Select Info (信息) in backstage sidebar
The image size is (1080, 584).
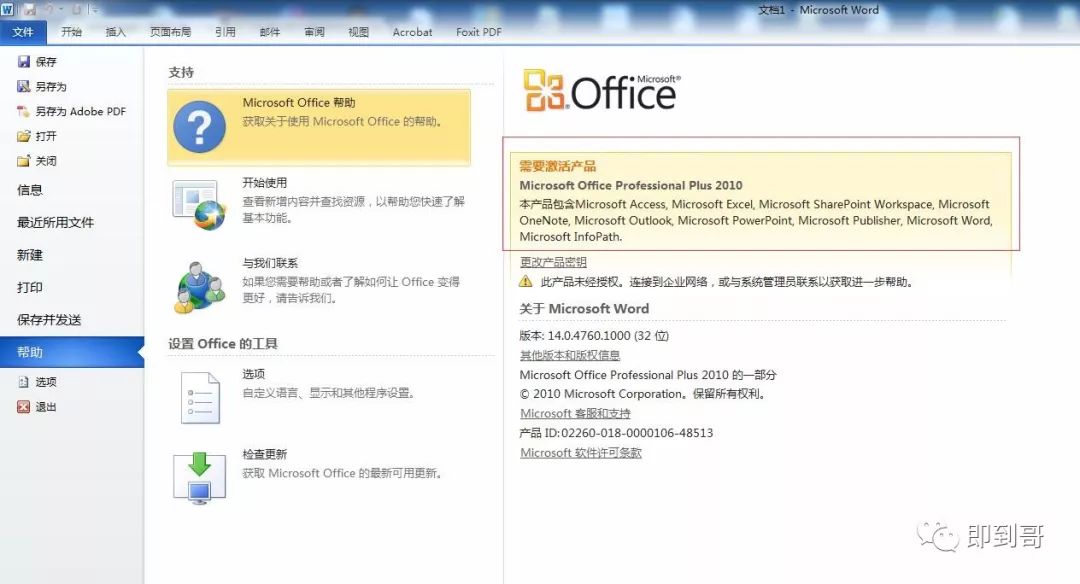(30, 190)
